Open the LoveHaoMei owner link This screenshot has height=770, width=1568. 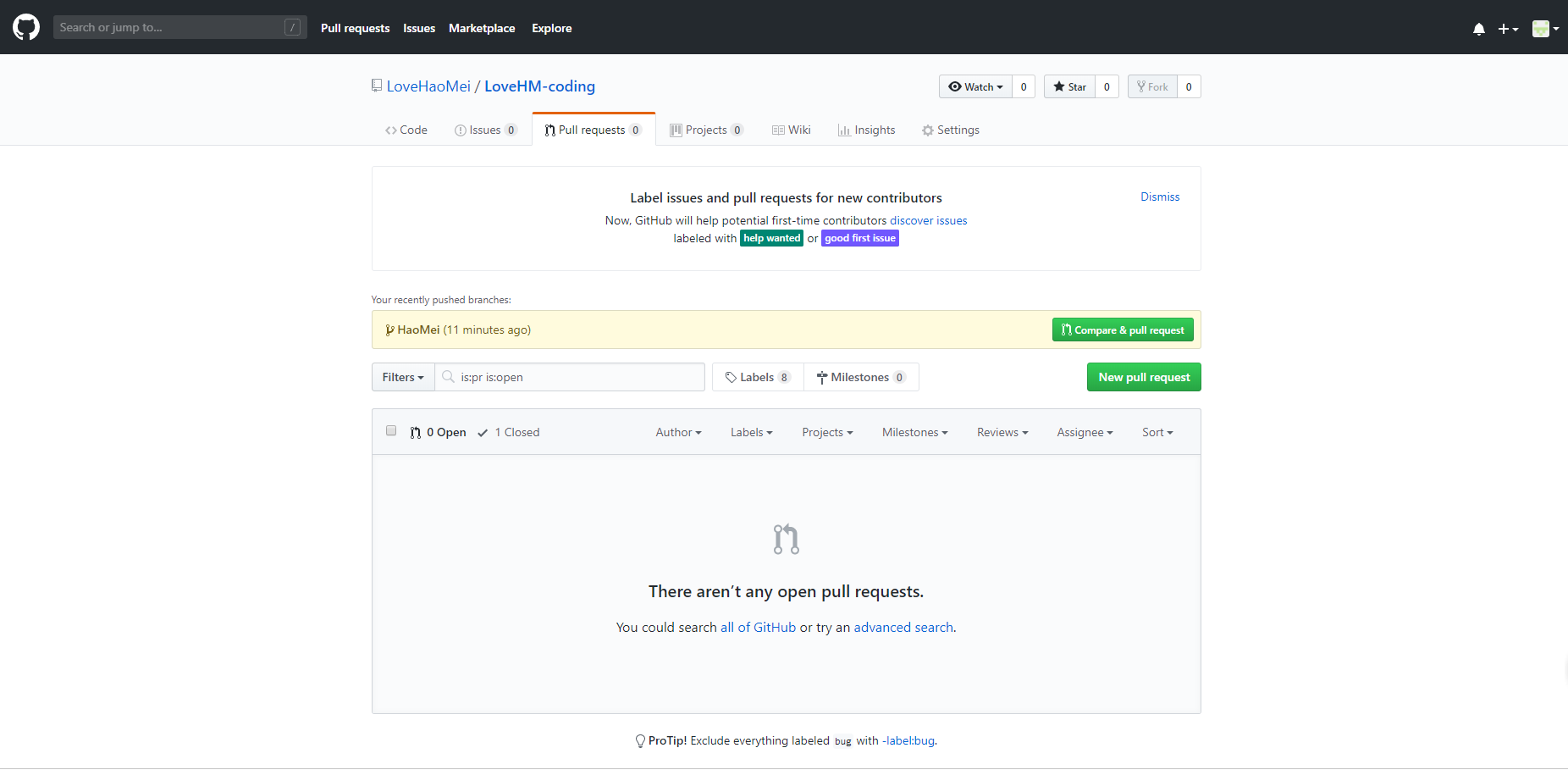pyautogui.click(x=428, y=86)
